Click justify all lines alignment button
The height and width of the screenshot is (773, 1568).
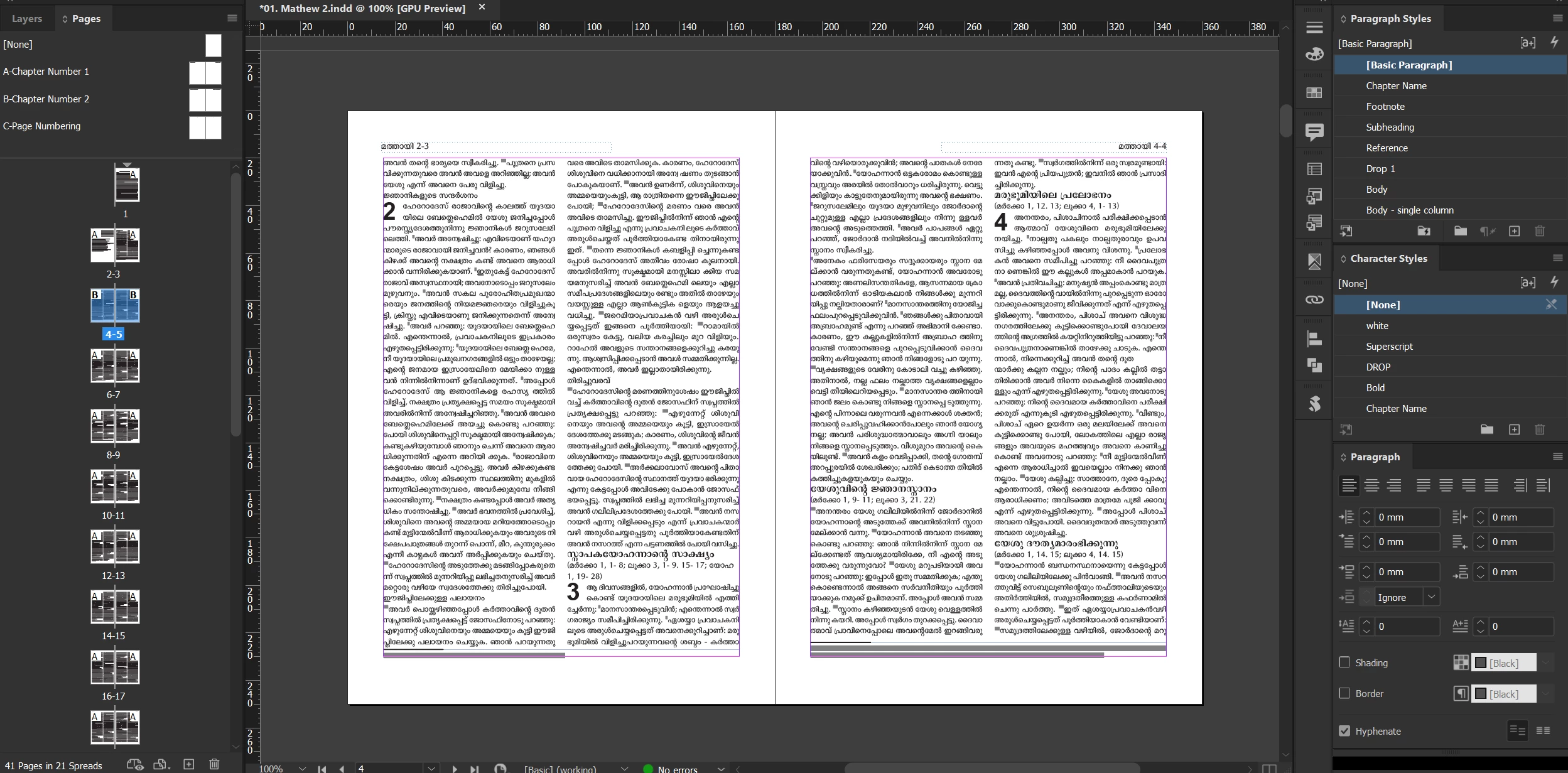1491,485
